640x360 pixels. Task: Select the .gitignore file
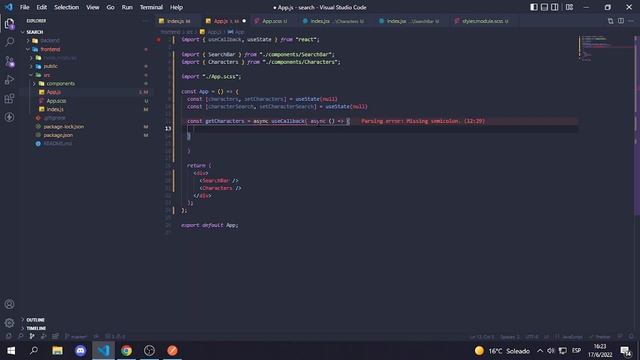click(54, 118)
